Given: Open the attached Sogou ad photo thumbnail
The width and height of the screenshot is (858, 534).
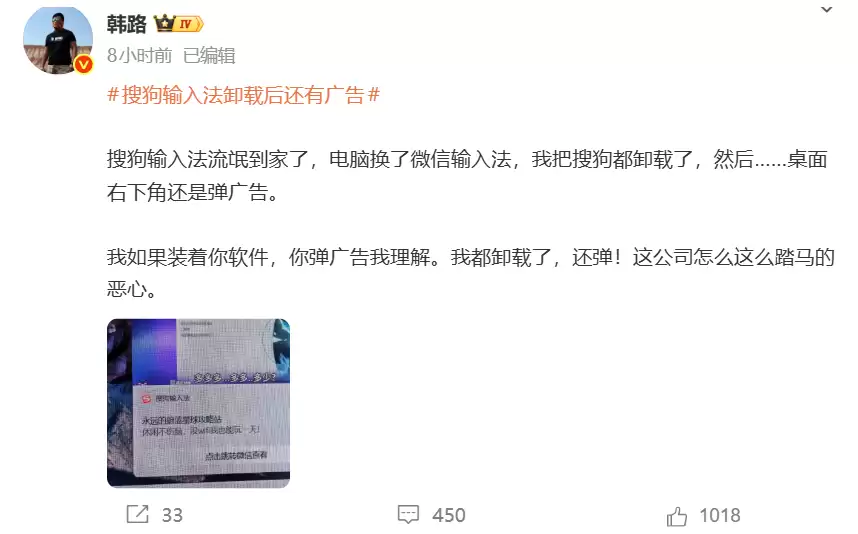Looking at the screenshot, I should pyautogui.click(x=198, y=403).
